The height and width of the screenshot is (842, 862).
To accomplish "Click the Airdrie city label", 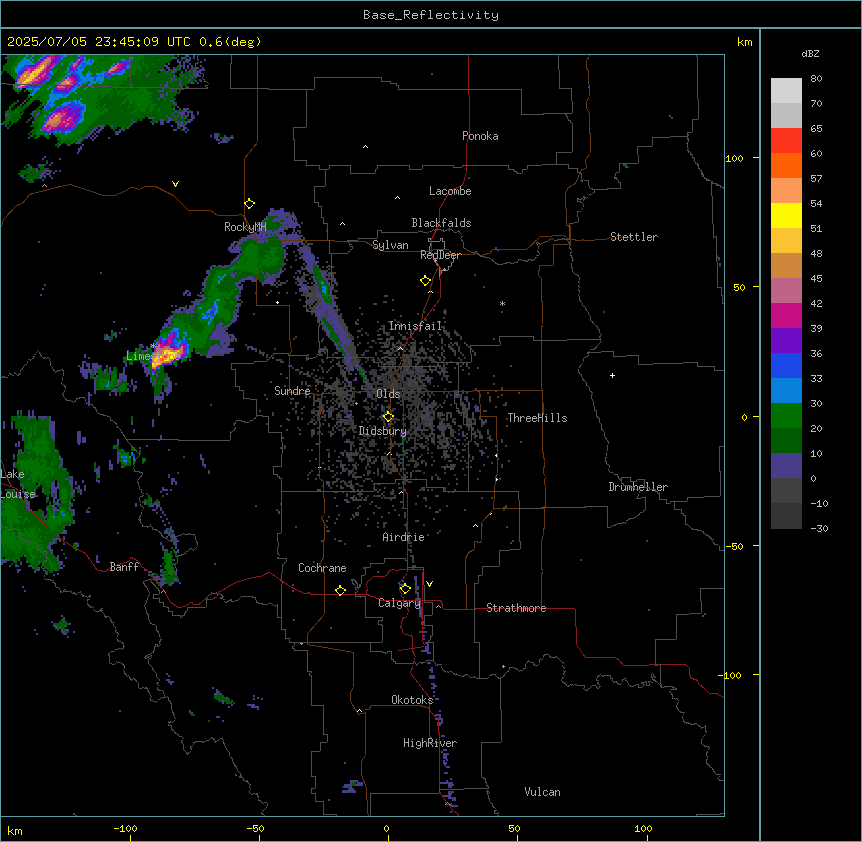I will pyautogui.click(x=404, y=537).
